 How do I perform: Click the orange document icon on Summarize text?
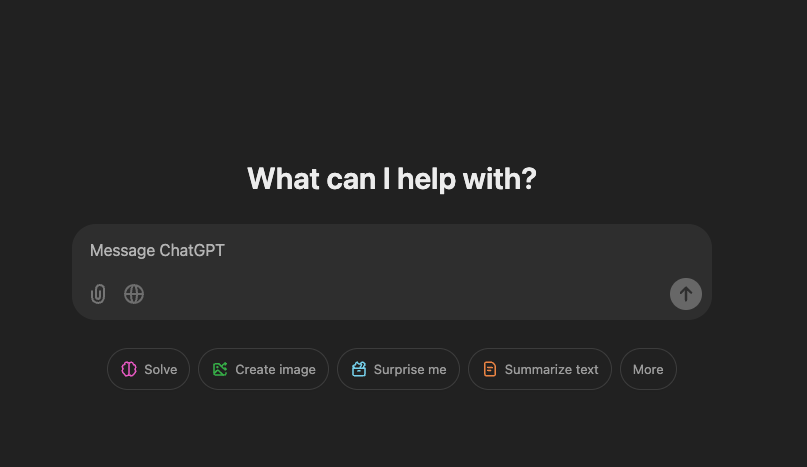click(x=490, y=369)
